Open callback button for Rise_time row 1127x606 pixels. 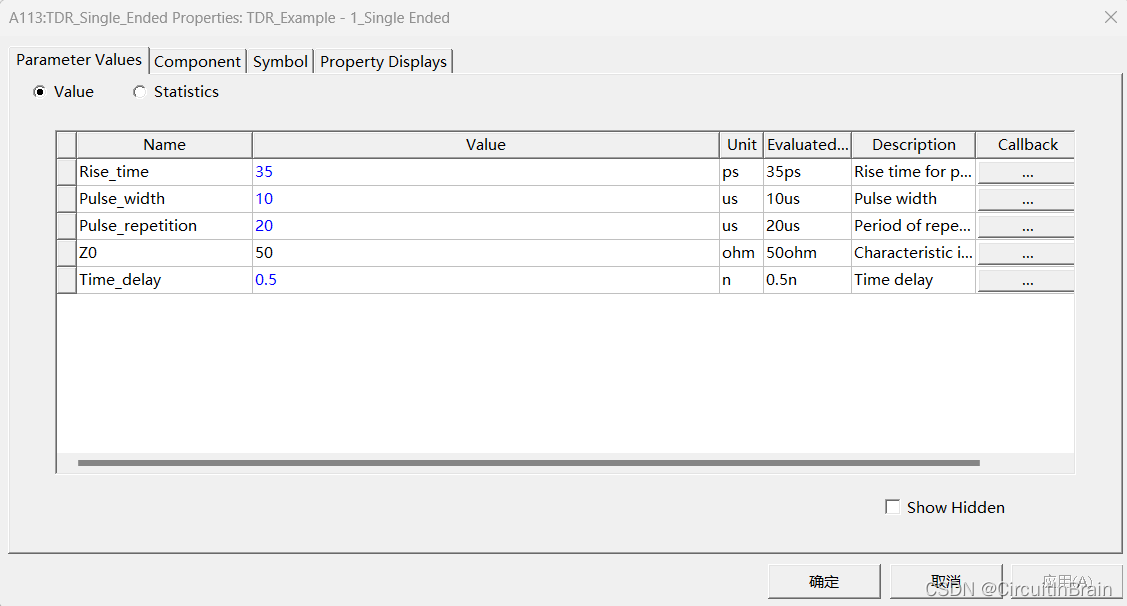click(1026, 172)
